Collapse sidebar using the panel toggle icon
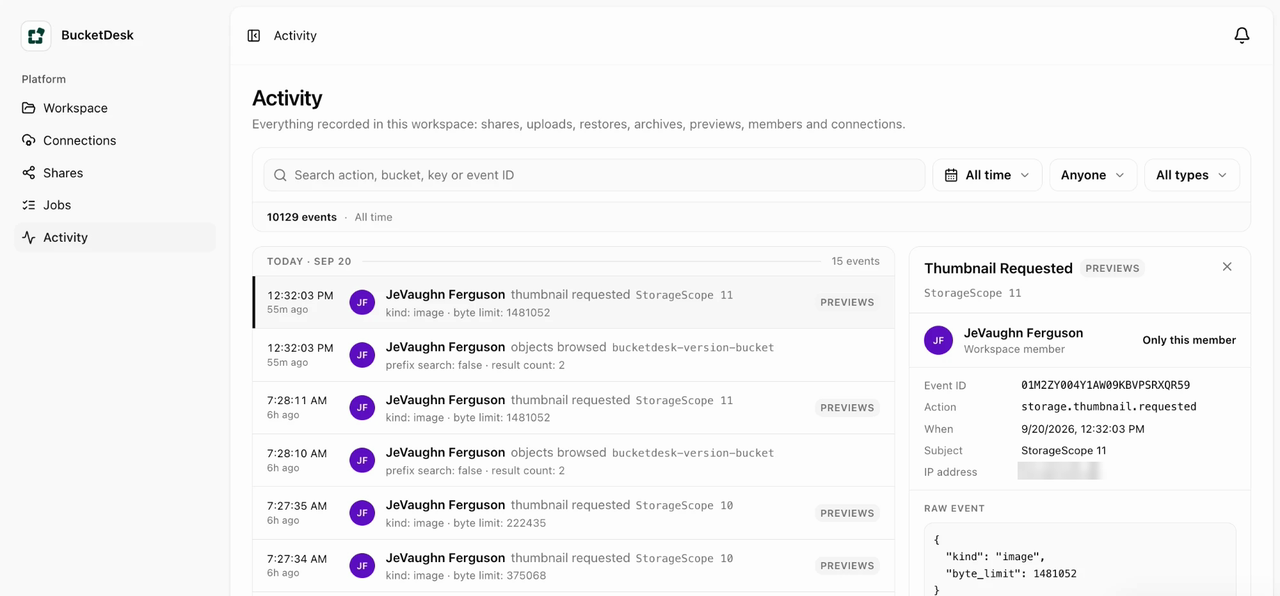This screenshot has height=596, width=1280. click(x=254, y=36)
